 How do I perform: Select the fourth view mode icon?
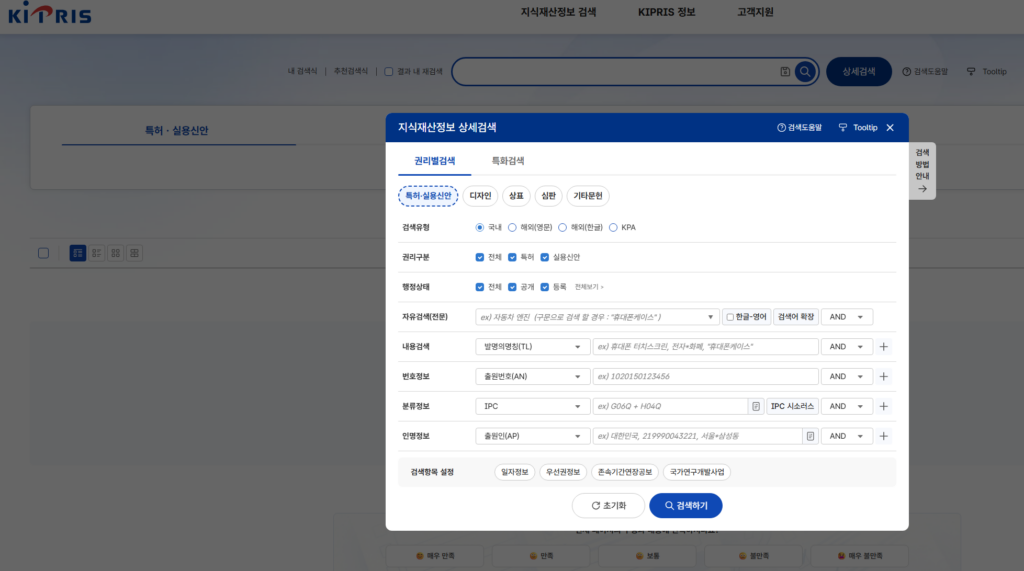[135, 253]
